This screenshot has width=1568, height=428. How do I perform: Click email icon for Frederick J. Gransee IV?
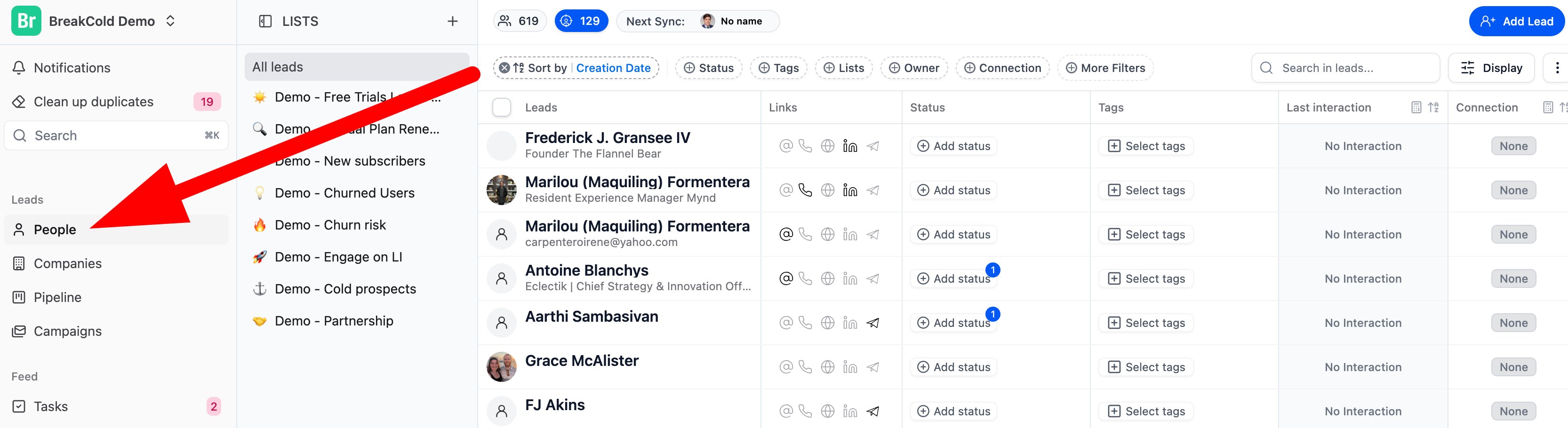786,146
